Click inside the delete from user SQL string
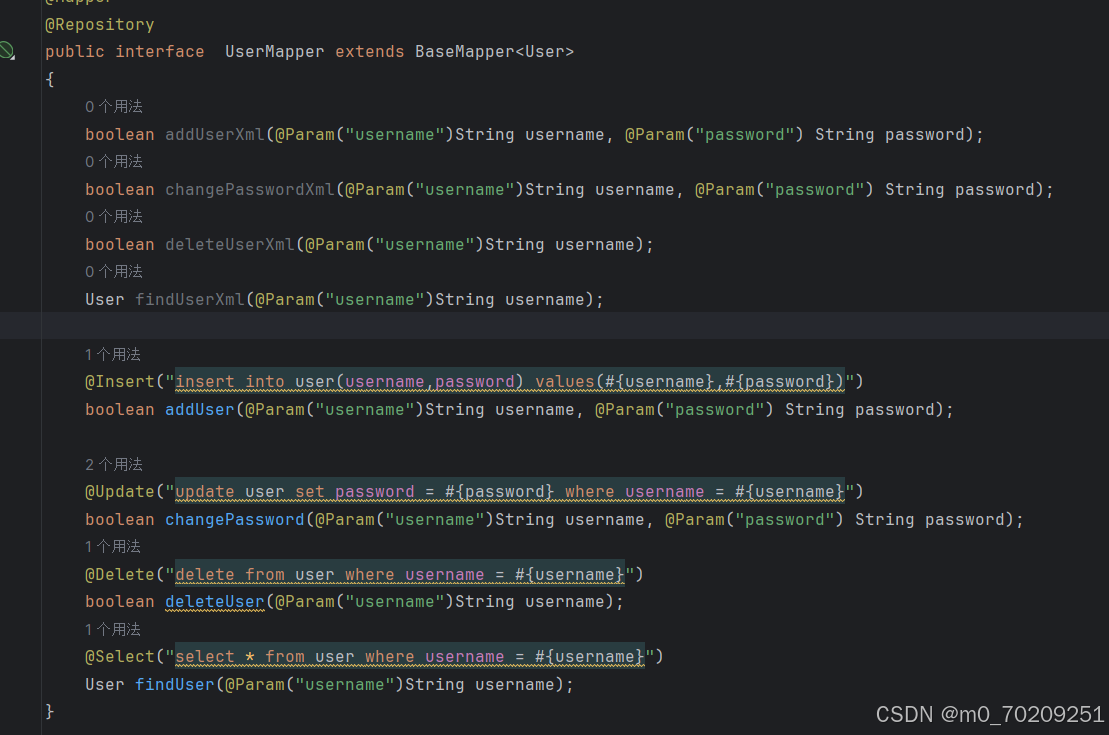The height and width of the screenshot is (735, 1109). click(400, 574)
